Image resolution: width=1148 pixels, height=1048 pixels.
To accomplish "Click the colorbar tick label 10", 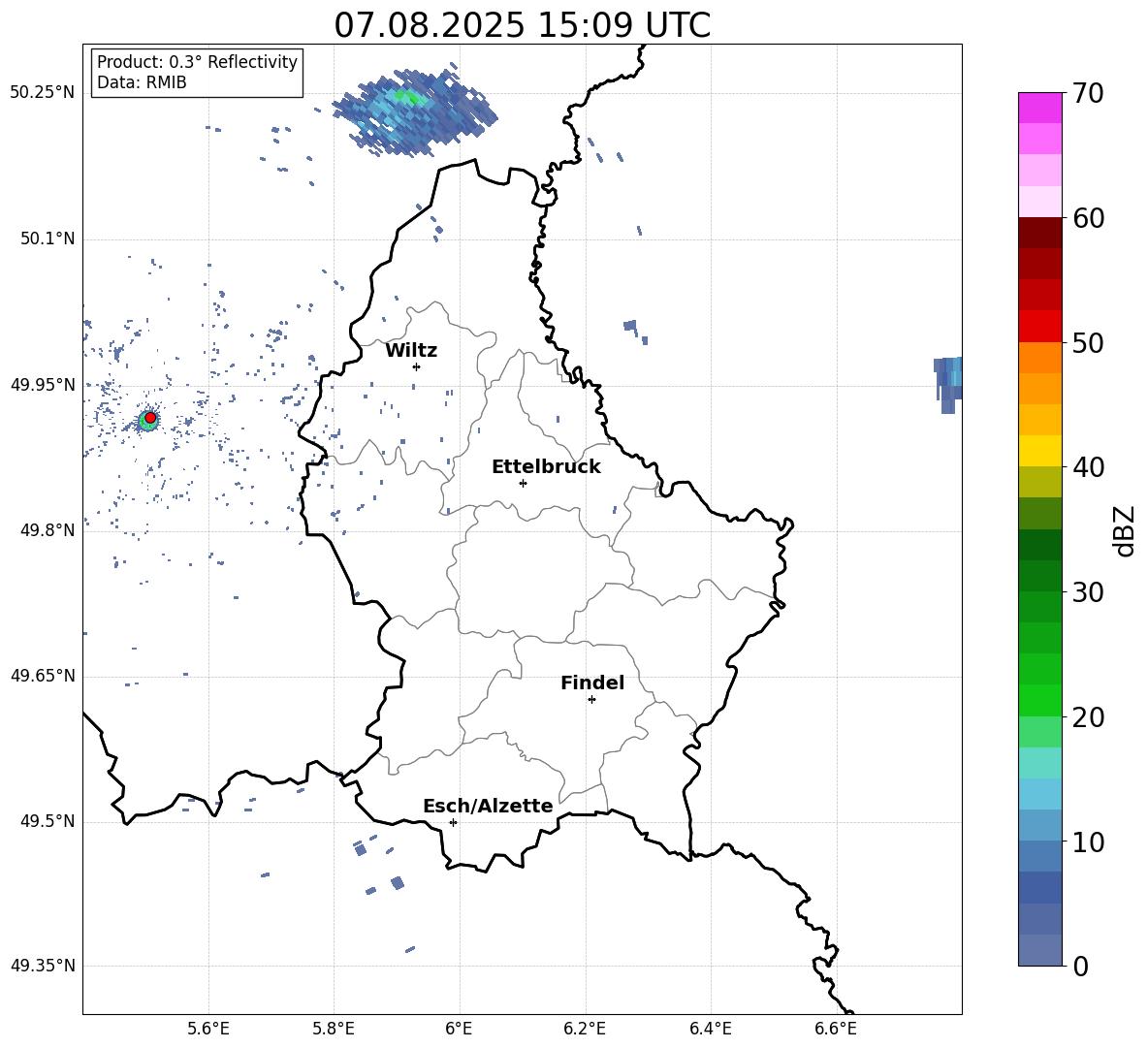I will click(x=1089, y=842).
